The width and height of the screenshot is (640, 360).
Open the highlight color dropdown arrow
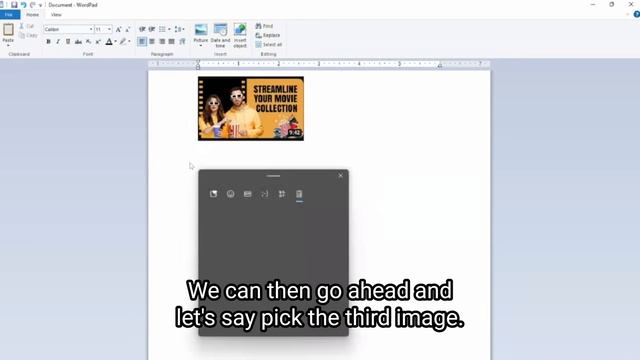(129, 42)
